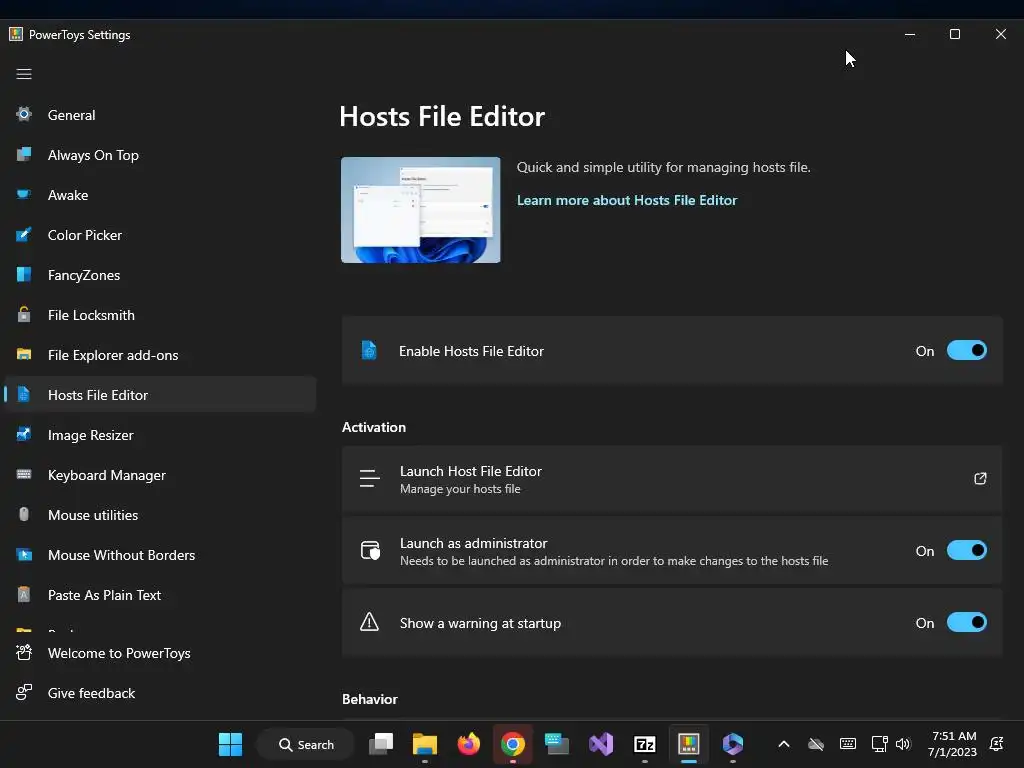Click the Keyboard Manager icon

(24, 474)
